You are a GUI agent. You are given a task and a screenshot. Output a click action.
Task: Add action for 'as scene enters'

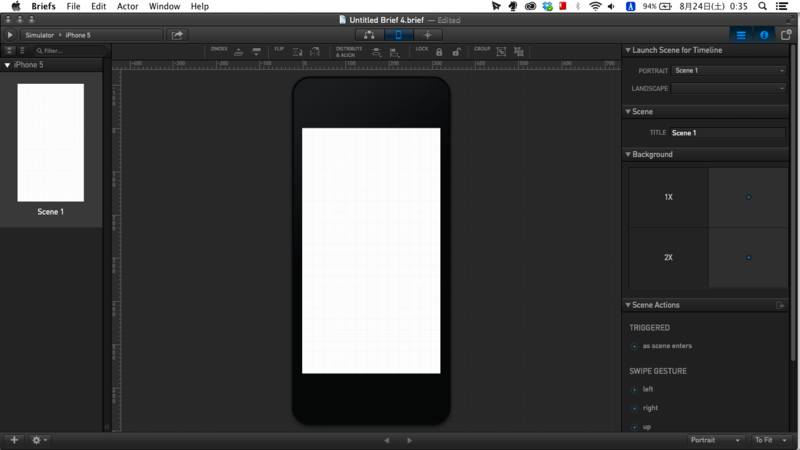pyautogui.click(x=634, y=346)
